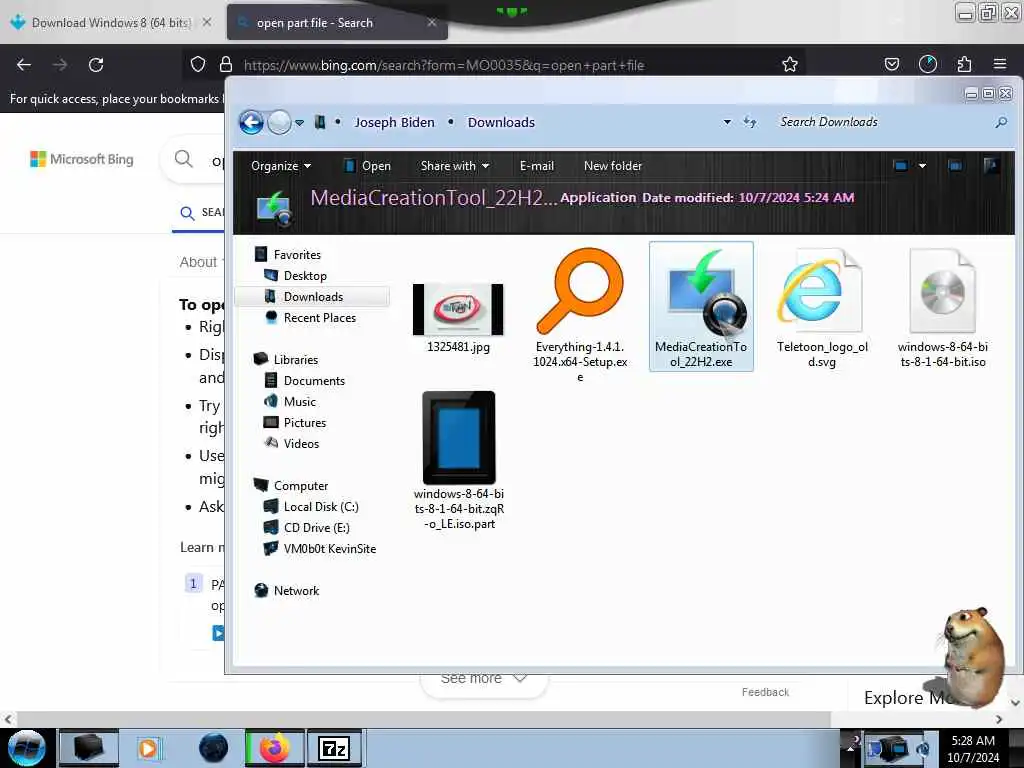Select 1325481.jpg thumbnail
Viewport: 1024px width, 768px height.
(x=458, y=310)
